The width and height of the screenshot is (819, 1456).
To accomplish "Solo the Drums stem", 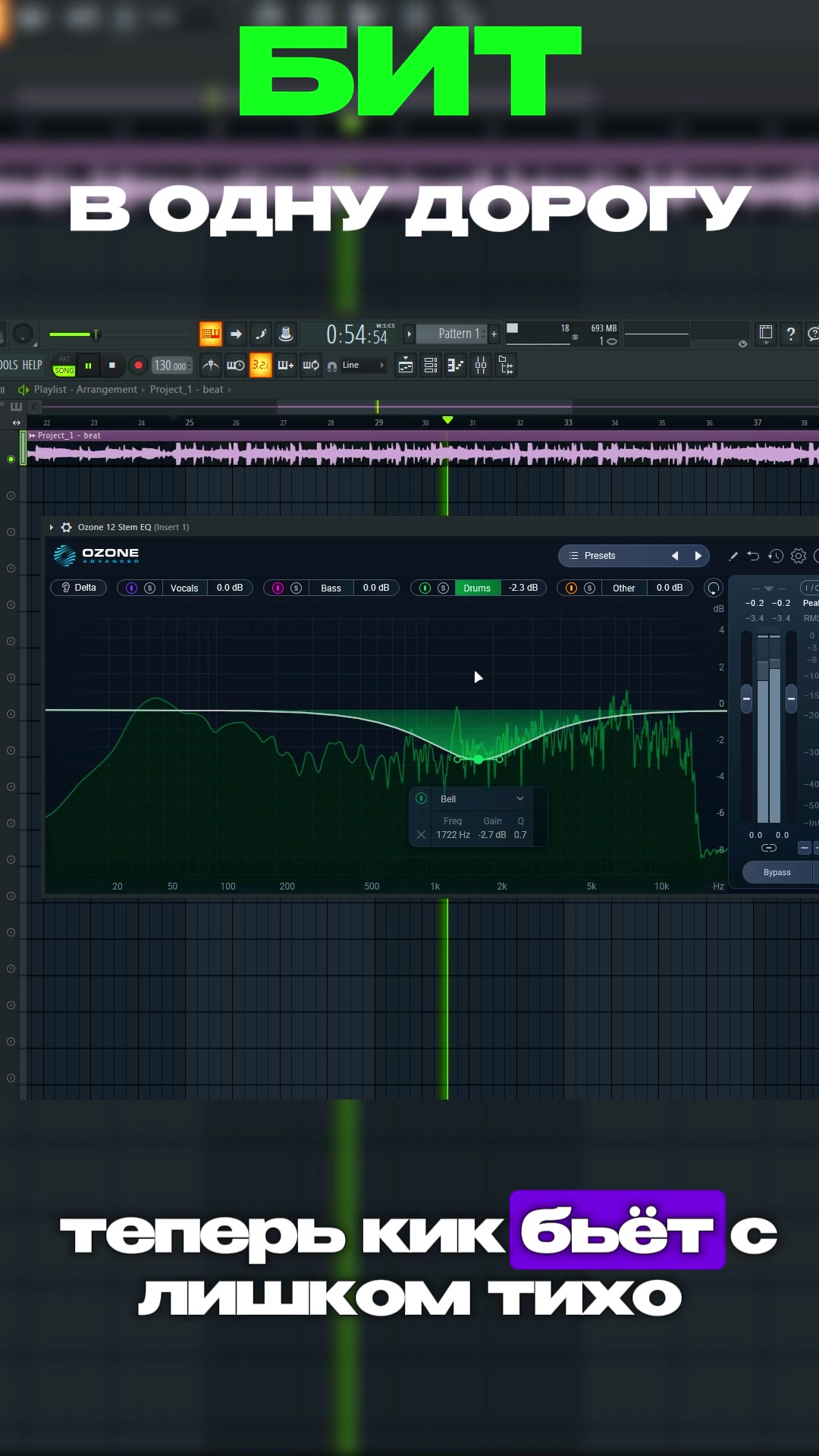I will (x=443, y=588).
